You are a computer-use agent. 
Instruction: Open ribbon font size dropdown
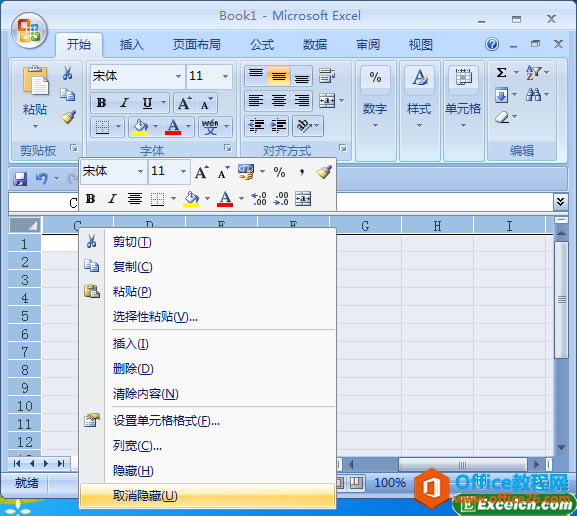225,76
